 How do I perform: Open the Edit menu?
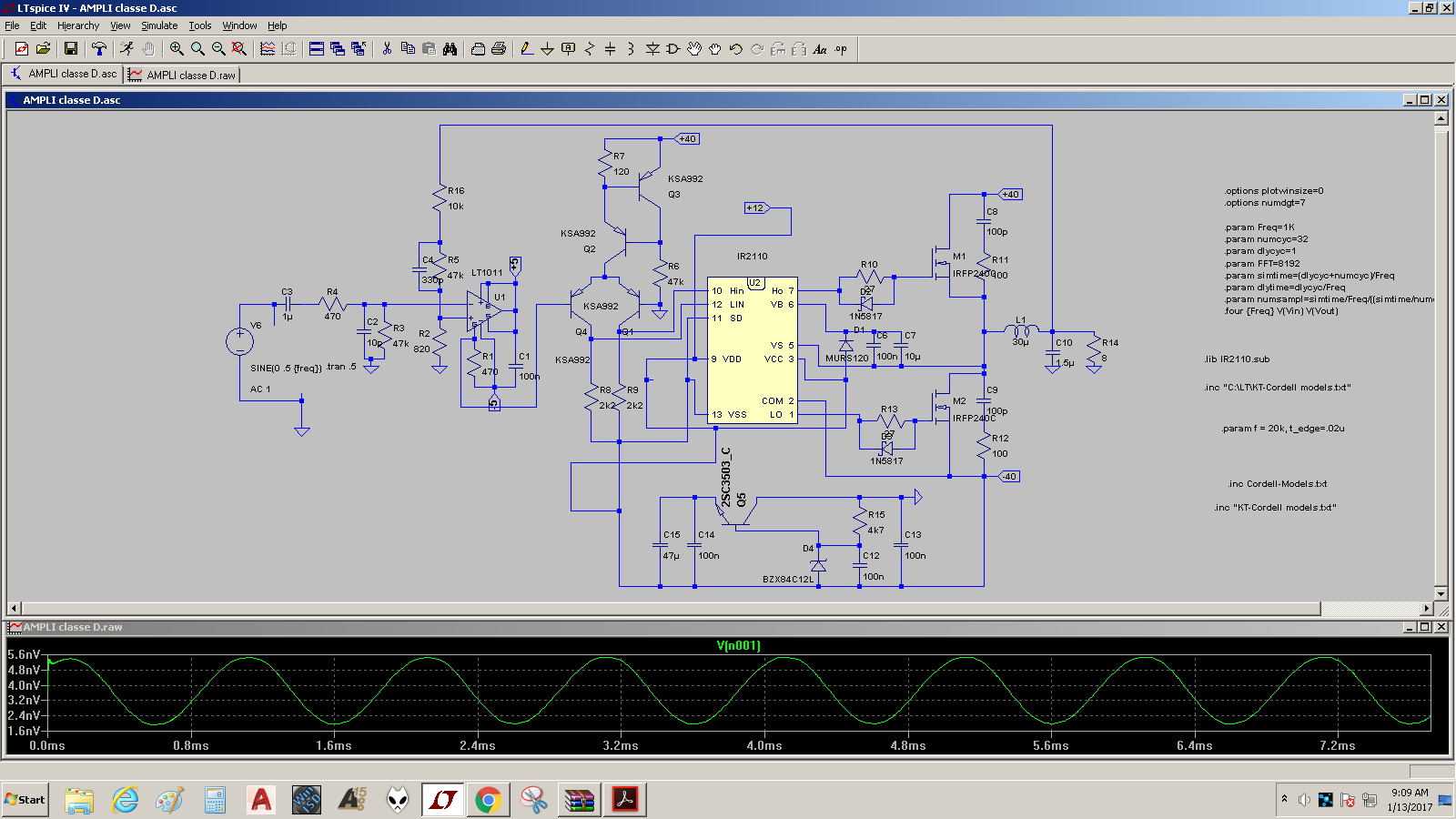click(38, 25)
